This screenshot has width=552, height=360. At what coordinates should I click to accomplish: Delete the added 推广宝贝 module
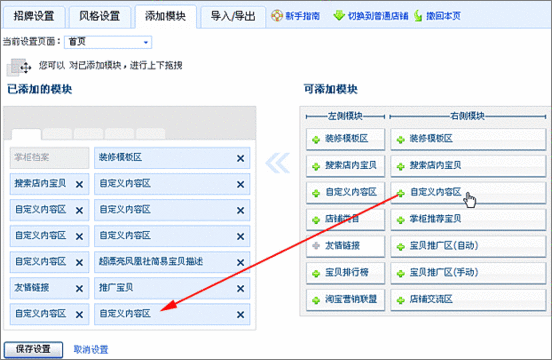coord(240,289)
